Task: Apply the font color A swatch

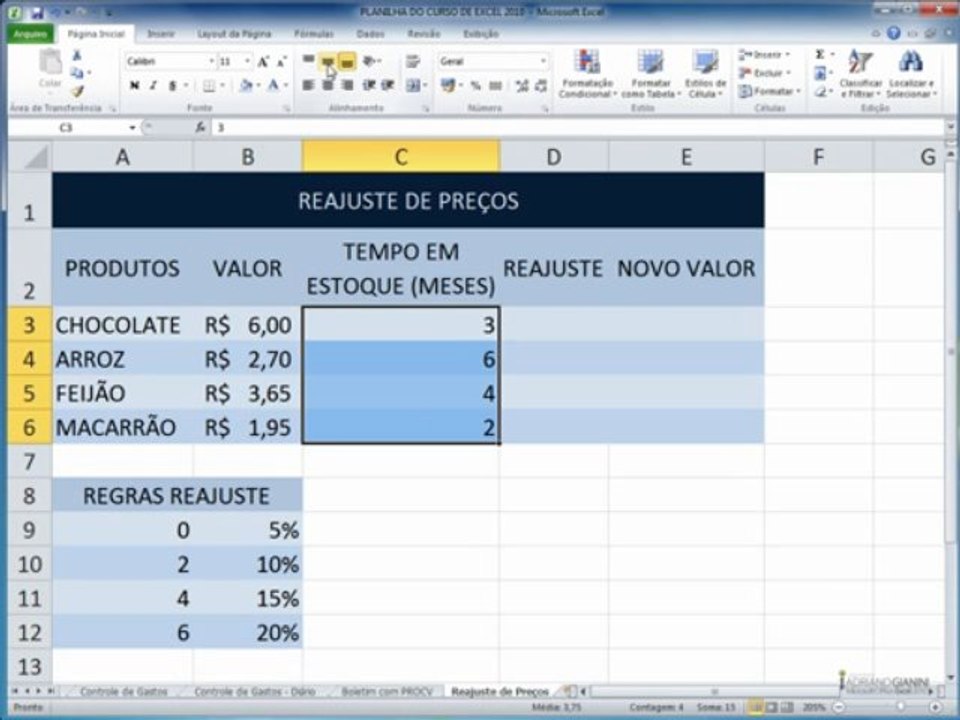Action: 273,86
